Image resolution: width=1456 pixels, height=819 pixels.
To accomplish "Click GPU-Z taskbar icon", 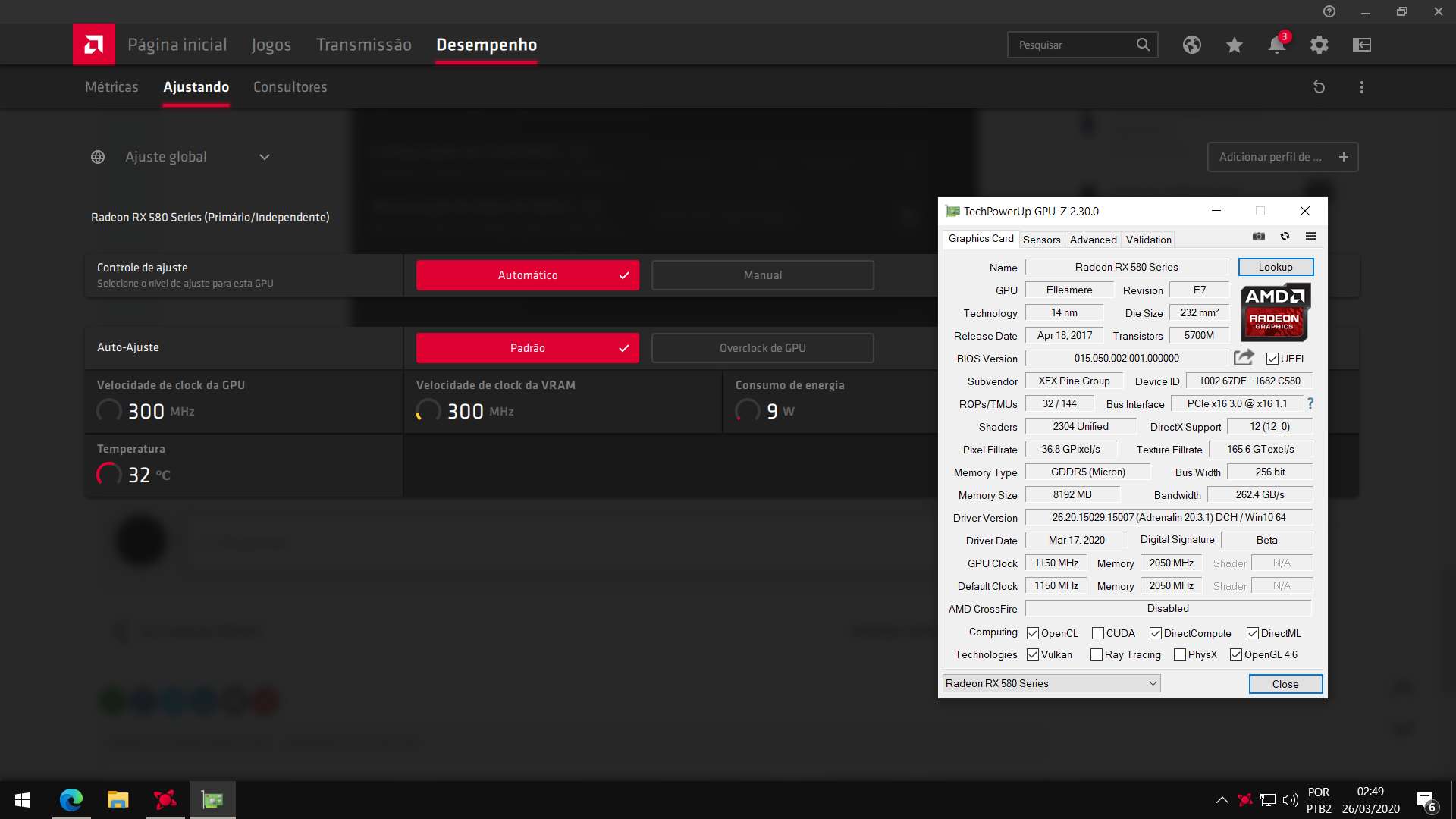I will pyautogui.click(x=212, y=800).
